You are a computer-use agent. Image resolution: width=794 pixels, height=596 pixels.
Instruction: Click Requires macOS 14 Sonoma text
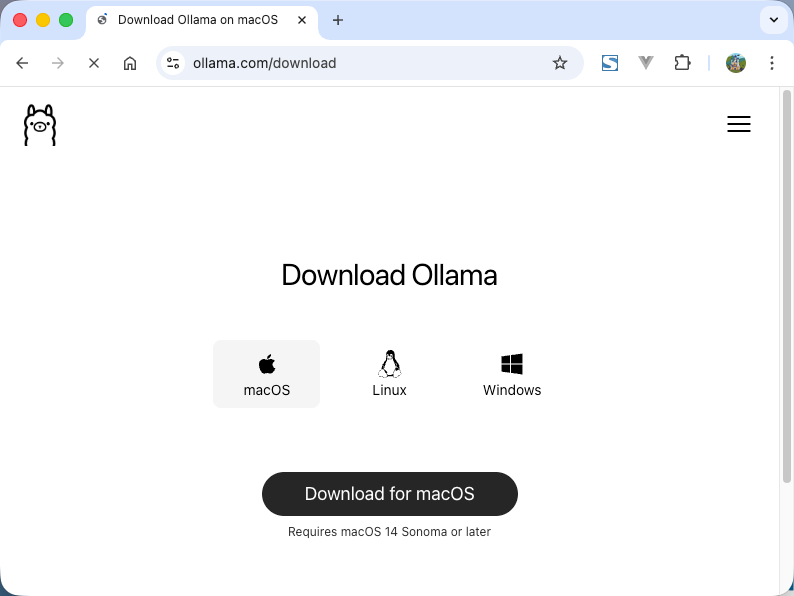(x=389, y=532)
